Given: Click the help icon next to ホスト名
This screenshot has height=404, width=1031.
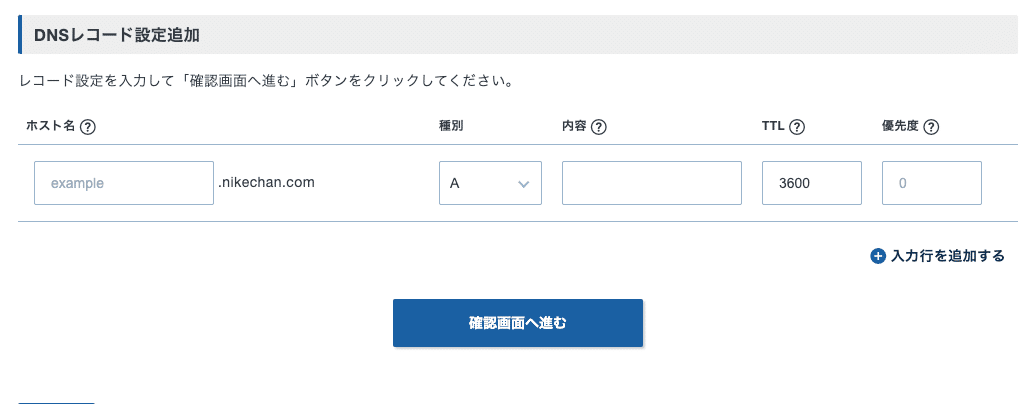Looking at the screenshot, I should 88,127.
